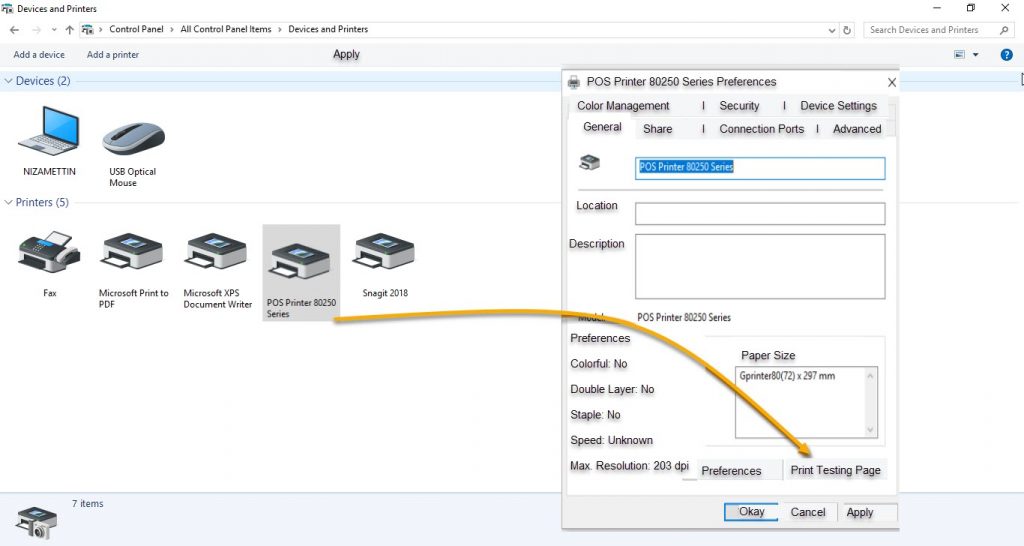The height and width of the screenshot is (546, 1024).
Task: Click the Max. Resolution: 203 dpi text
Action: tap(630, 466)
